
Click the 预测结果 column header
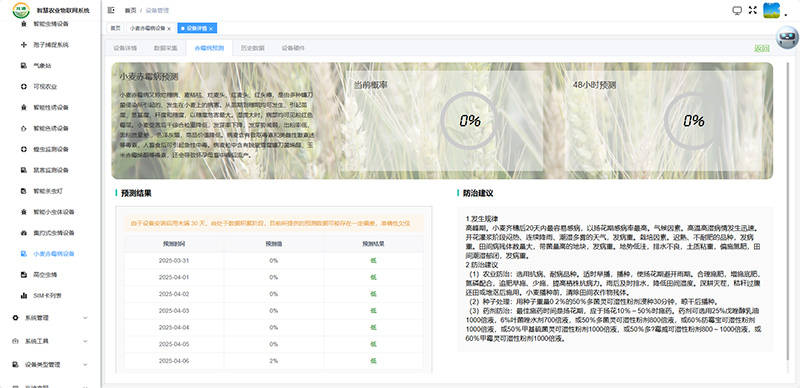click(x=373, y=244)
